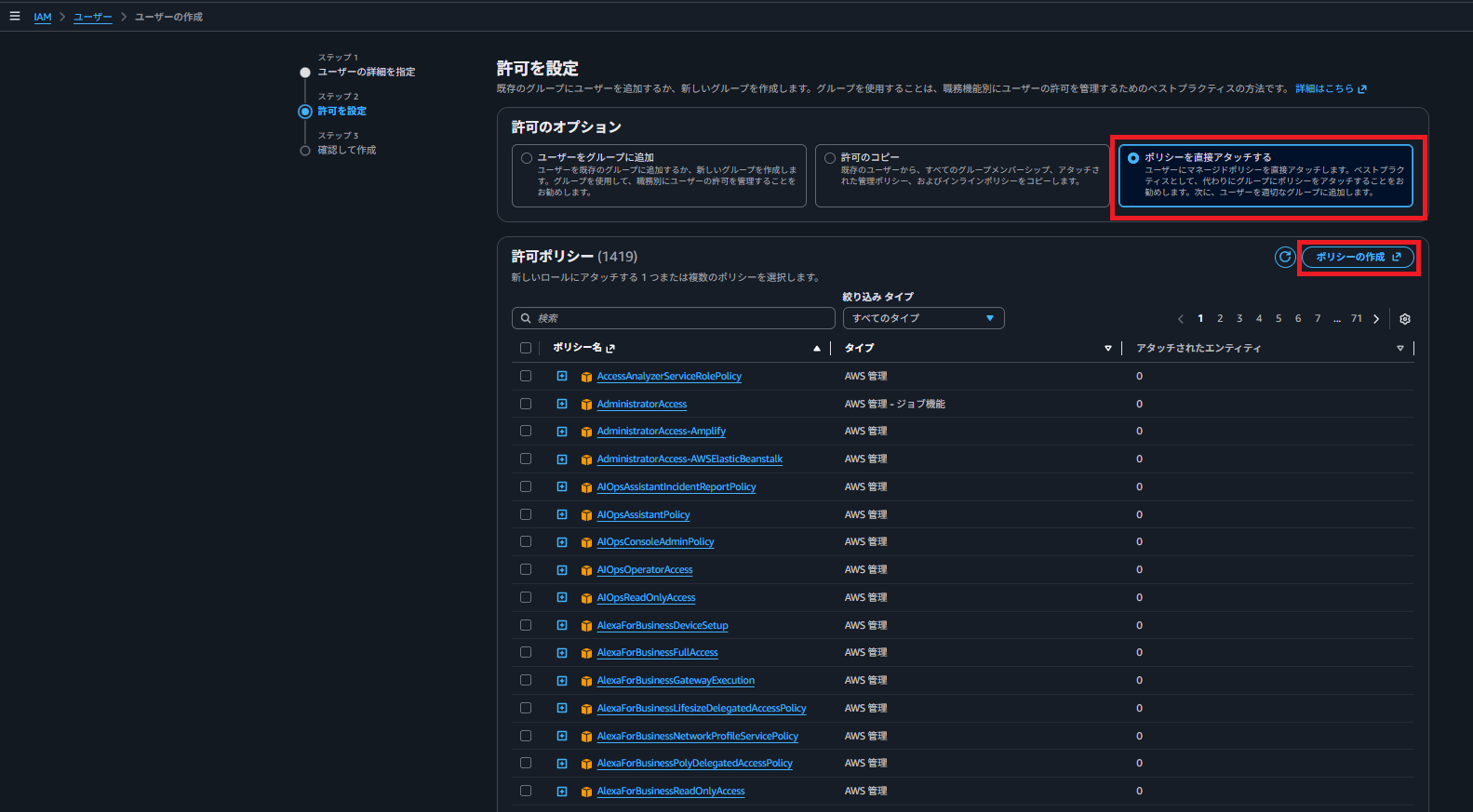Jump to policies page 7
Viewport: 1473px width, 812px height.
coord(1318,319)
